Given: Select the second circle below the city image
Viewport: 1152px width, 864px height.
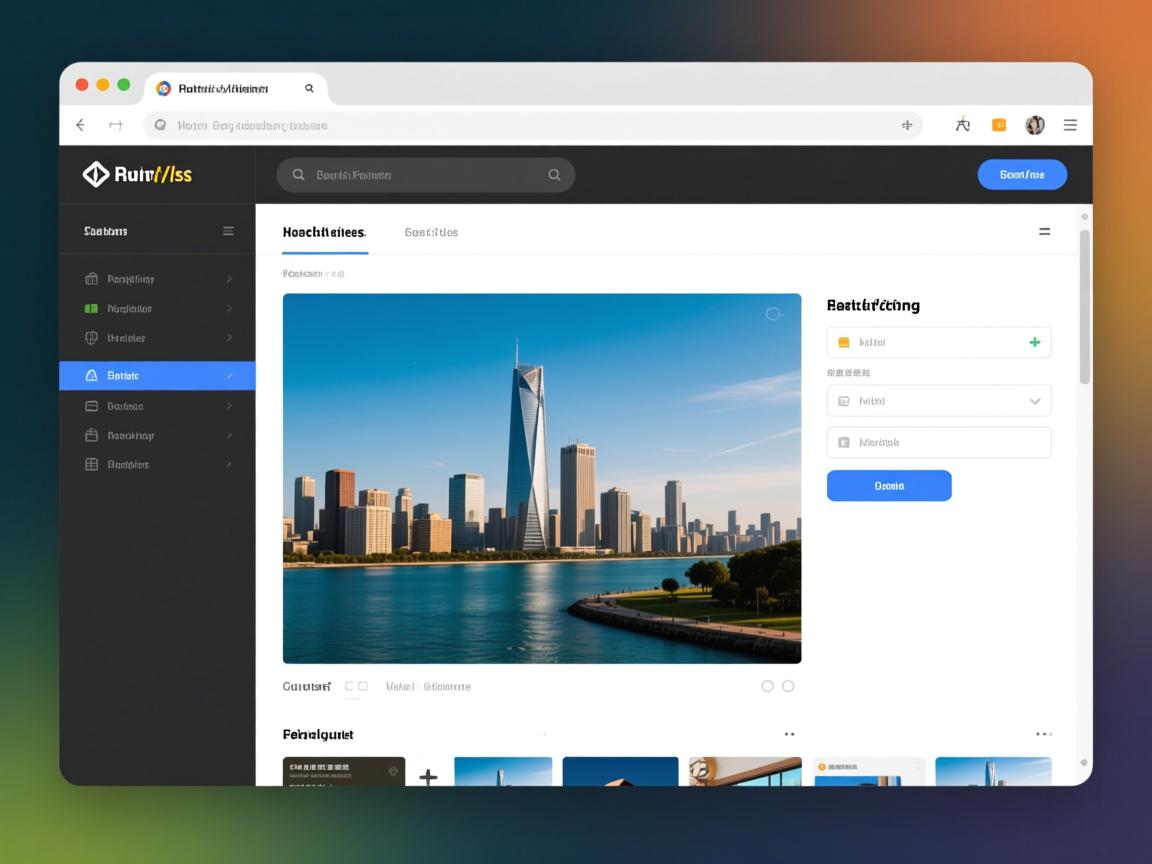Looking at the screenshot, I should 788,686.
